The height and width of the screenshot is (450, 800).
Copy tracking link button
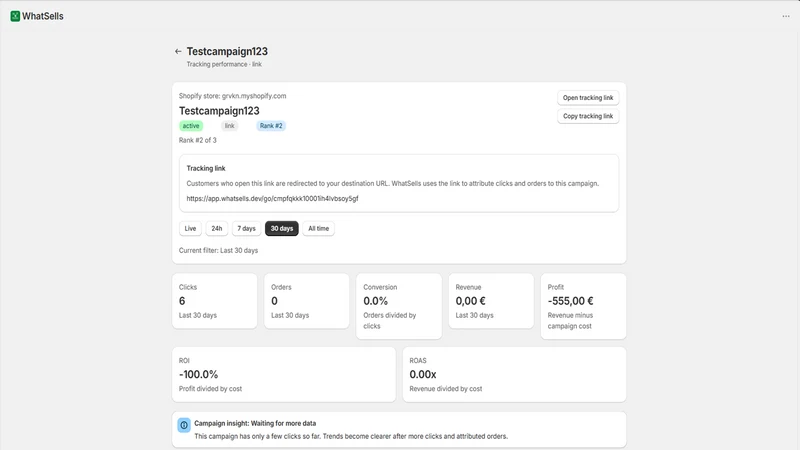click(588, 116)
